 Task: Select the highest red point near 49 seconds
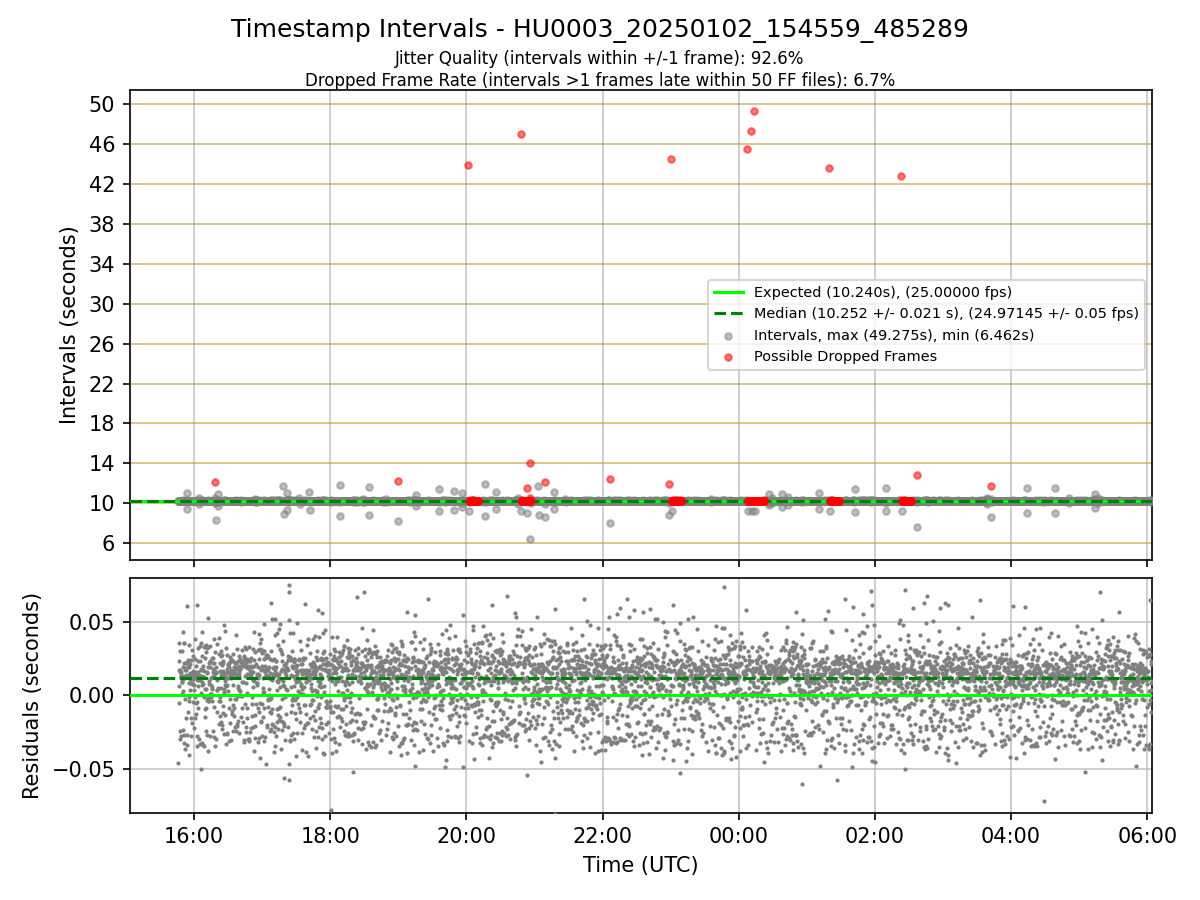[754, 111]
